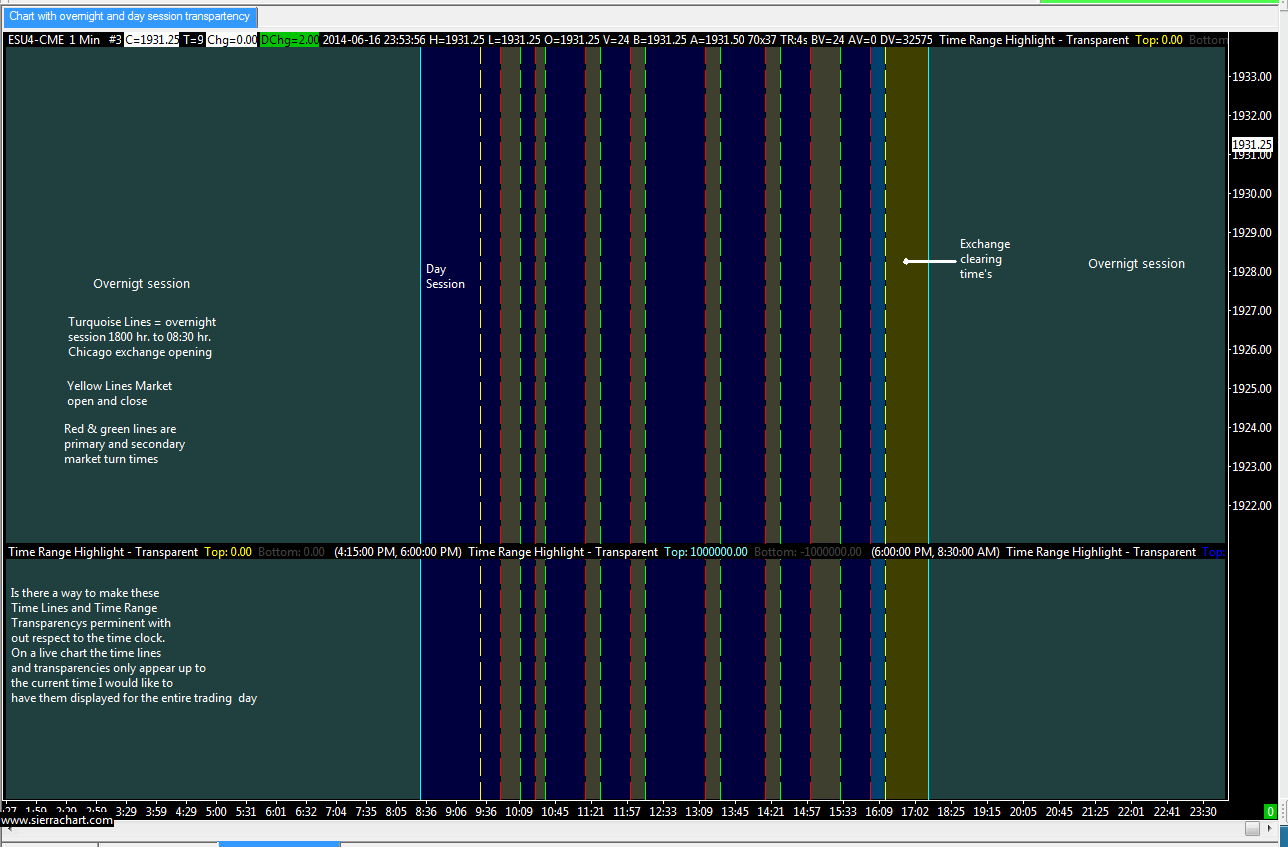Click the ESU4-CME 1 Min symbol label
The width and height of the screenshot is (1288, 847).
tap(52, 40)
